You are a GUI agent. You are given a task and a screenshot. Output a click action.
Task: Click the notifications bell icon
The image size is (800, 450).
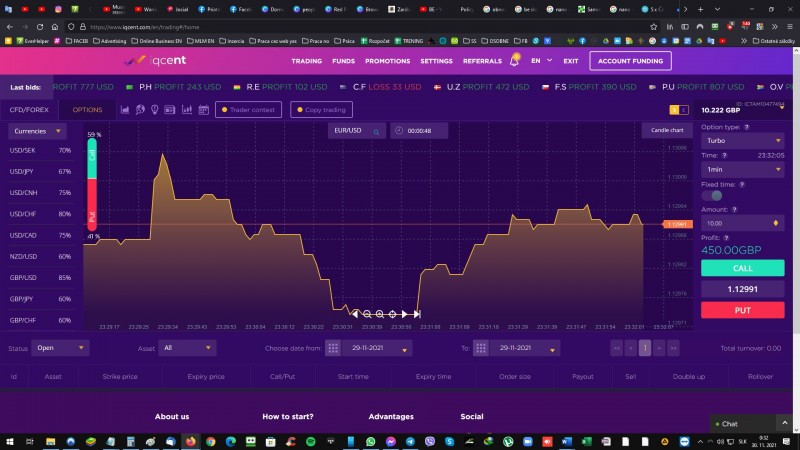tap(515, 61)
